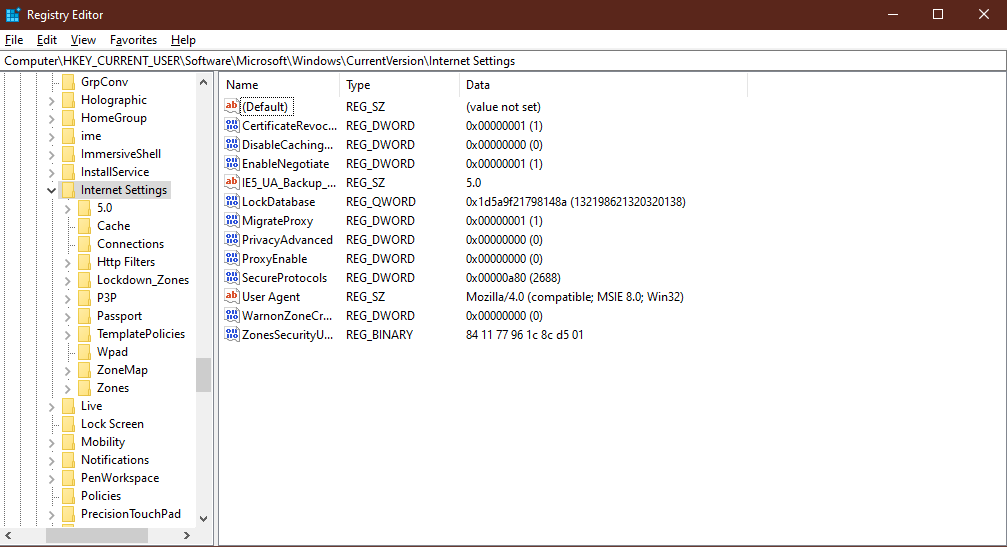This screenshot has height=547, width=1007.
Task: Sort values by the Name column header
Action: point(279,85)
